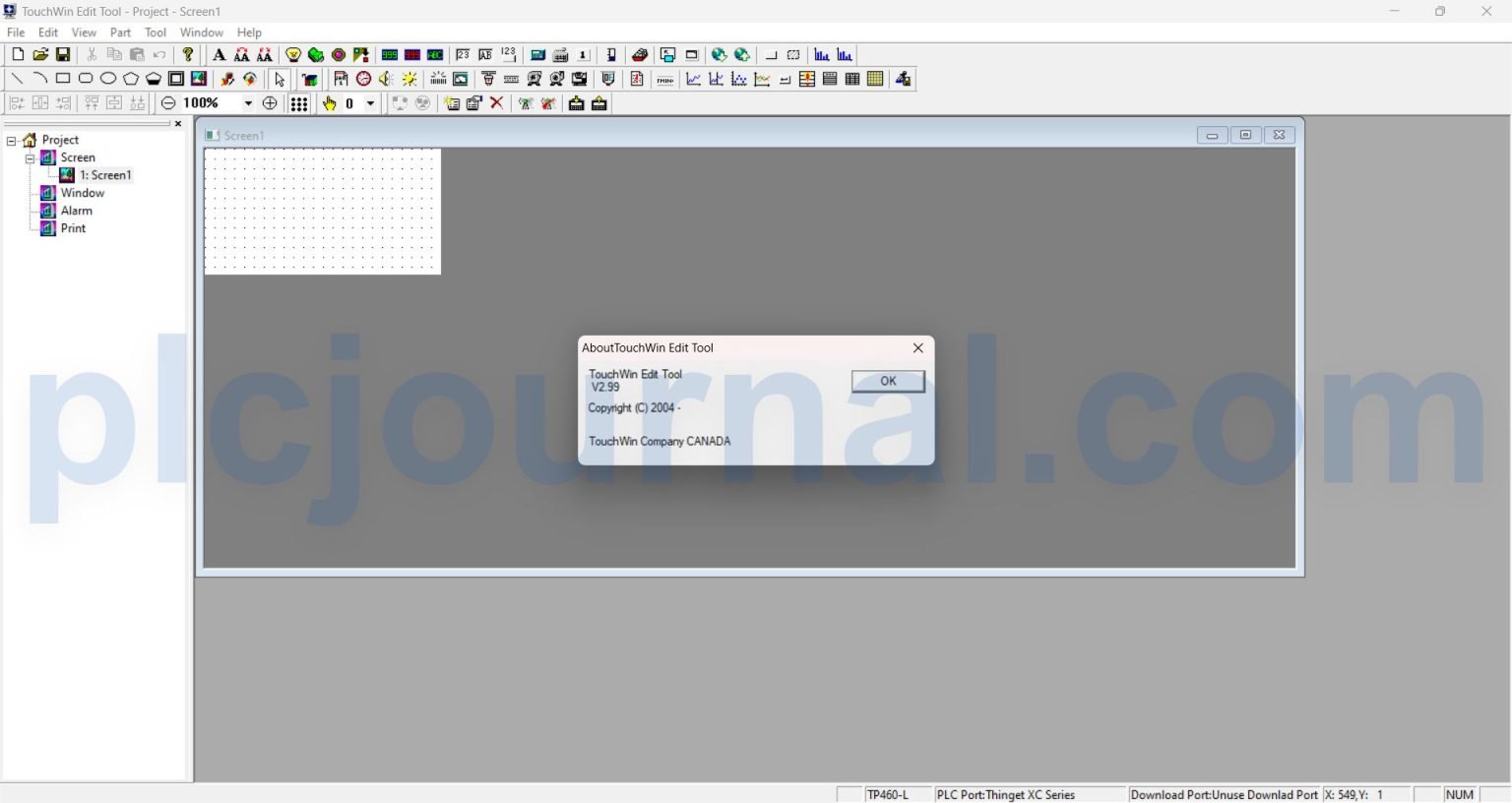Screen dimensions: 1512x803
Task: Select the line drawing tool
Action: (17, 78)
